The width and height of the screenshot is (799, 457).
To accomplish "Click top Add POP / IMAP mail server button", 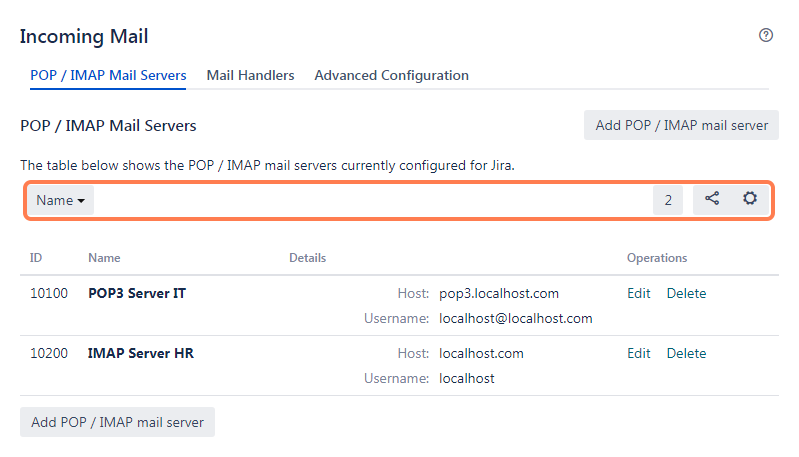I will point(681,125).
